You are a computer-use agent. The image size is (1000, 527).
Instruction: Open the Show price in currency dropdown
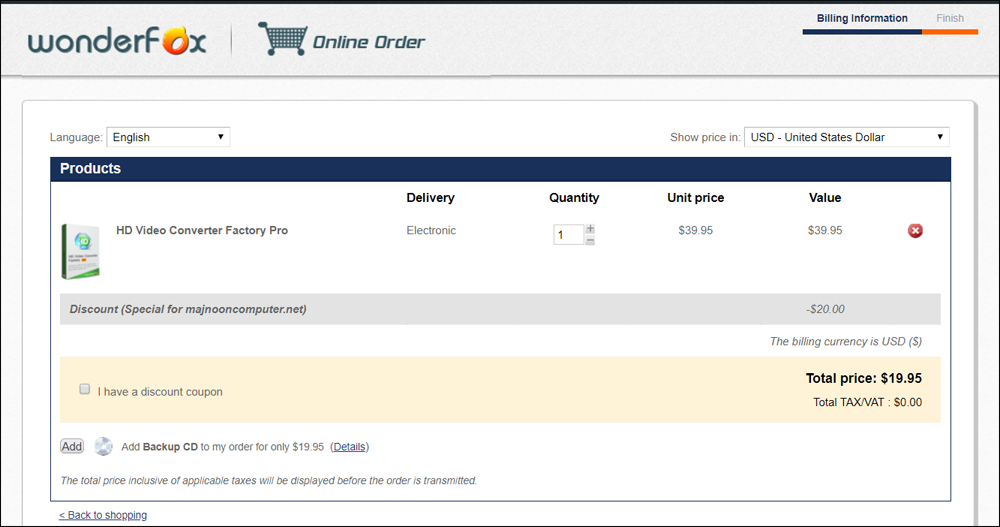coord(846,137)
